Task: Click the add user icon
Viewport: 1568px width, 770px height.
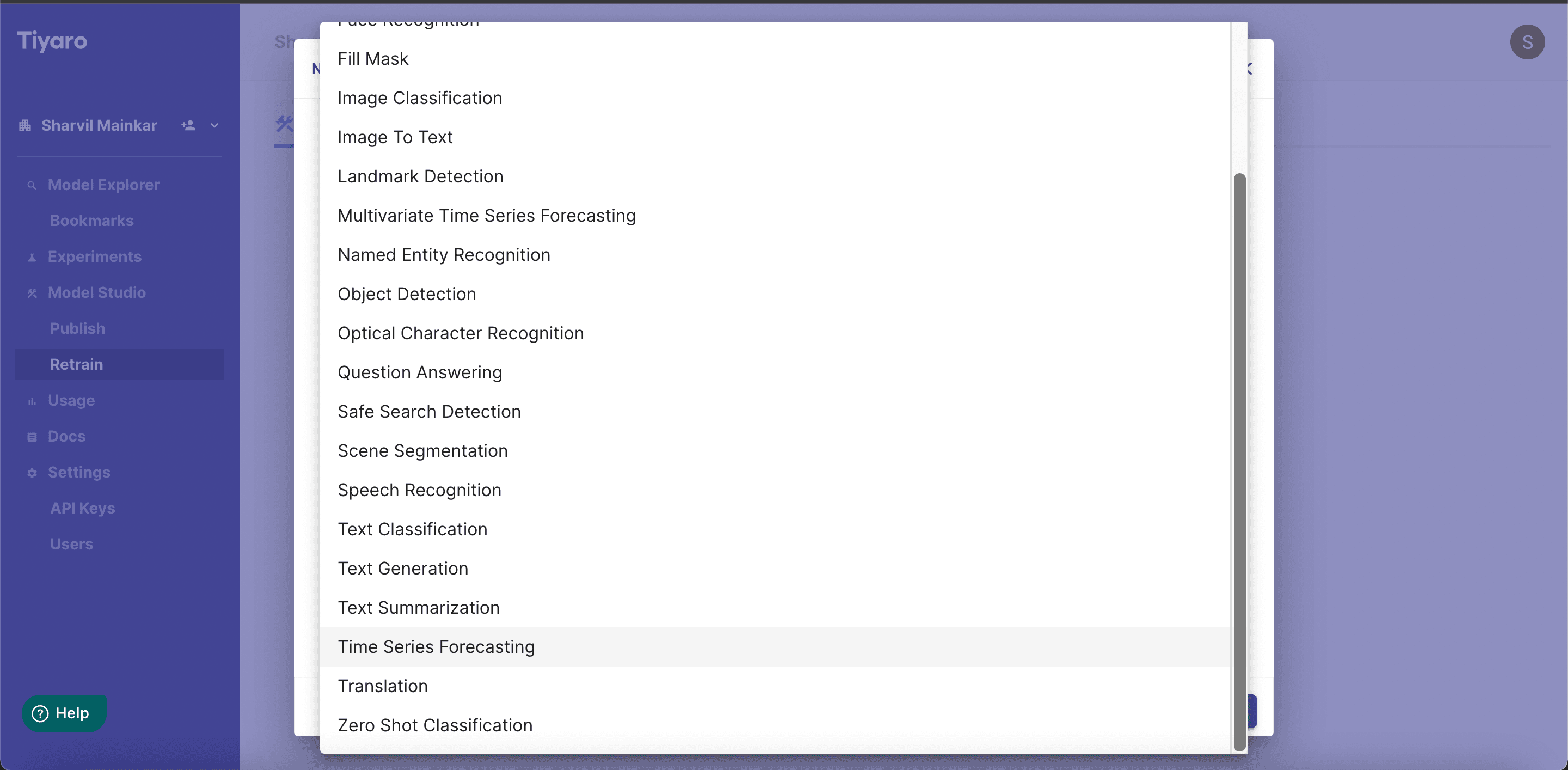Action: coord(188,125)
